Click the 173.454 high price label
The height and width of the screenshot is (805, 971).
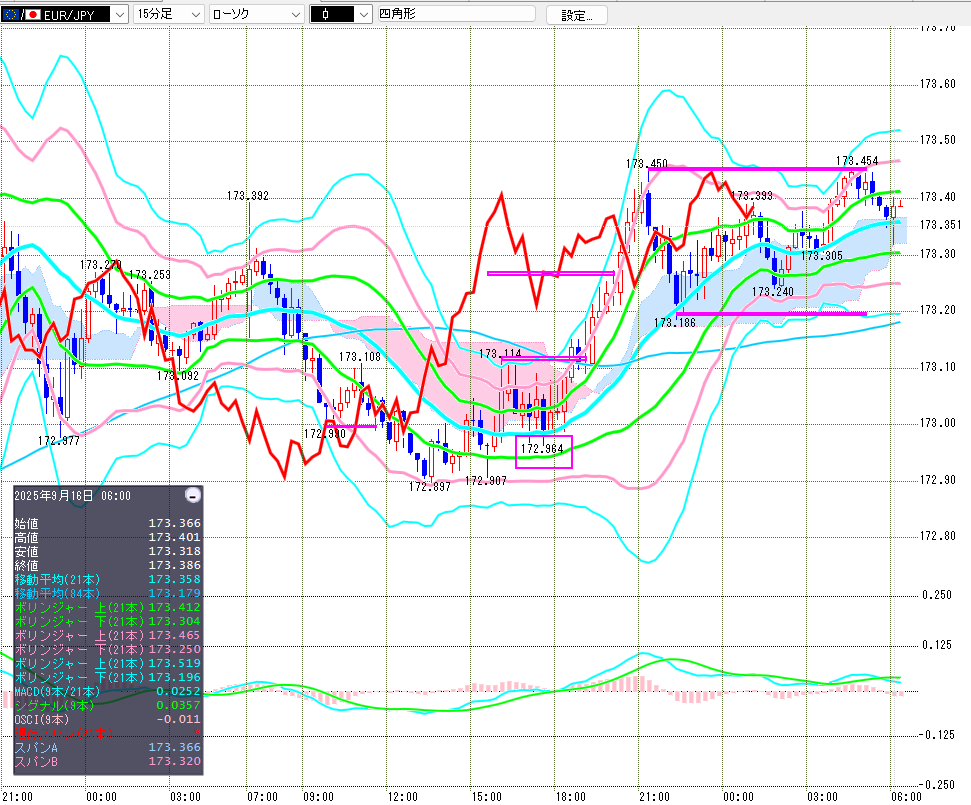click(x=857, y=161)
